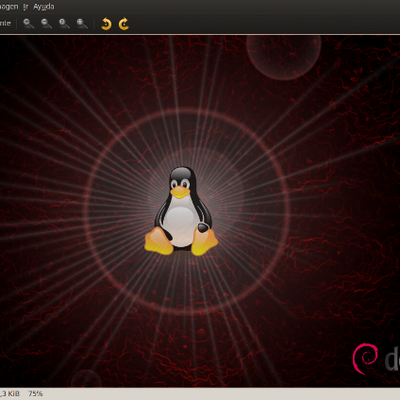This screenshot has width=400, height=400.
Task: Fit image to window icon
Action: click(82, 24)
